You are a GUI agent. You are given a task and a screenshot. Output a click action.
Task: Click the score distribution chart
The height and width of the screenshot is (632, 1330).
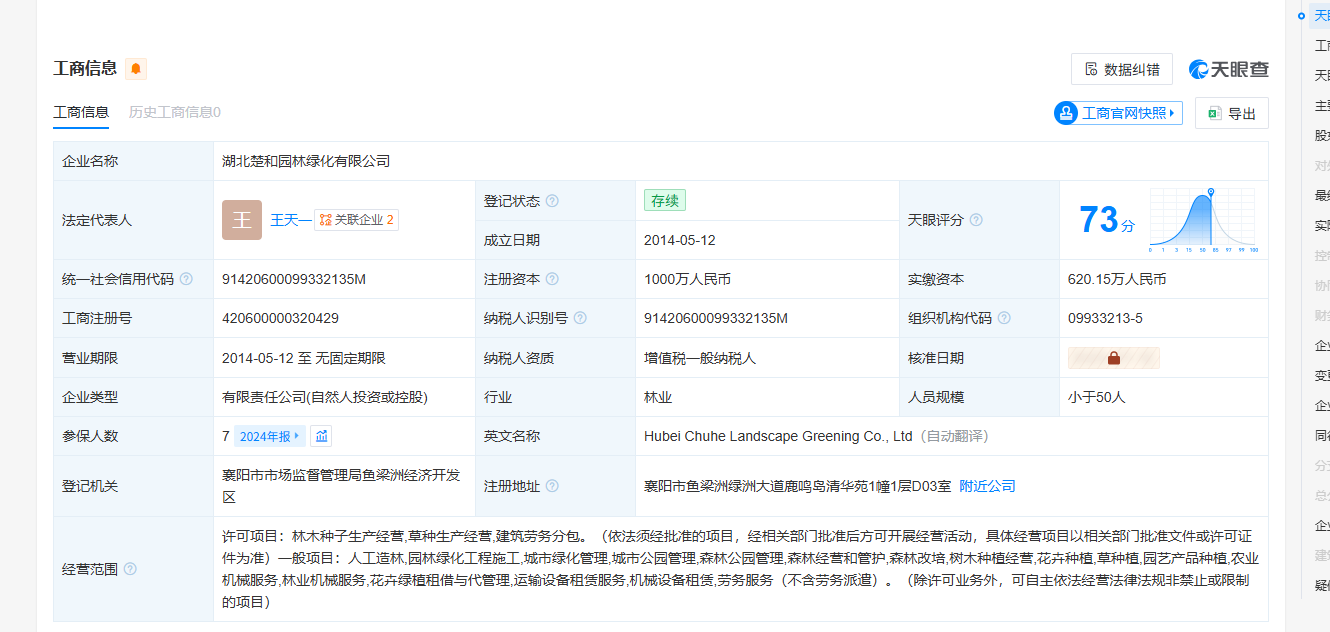click(1204, 220)
